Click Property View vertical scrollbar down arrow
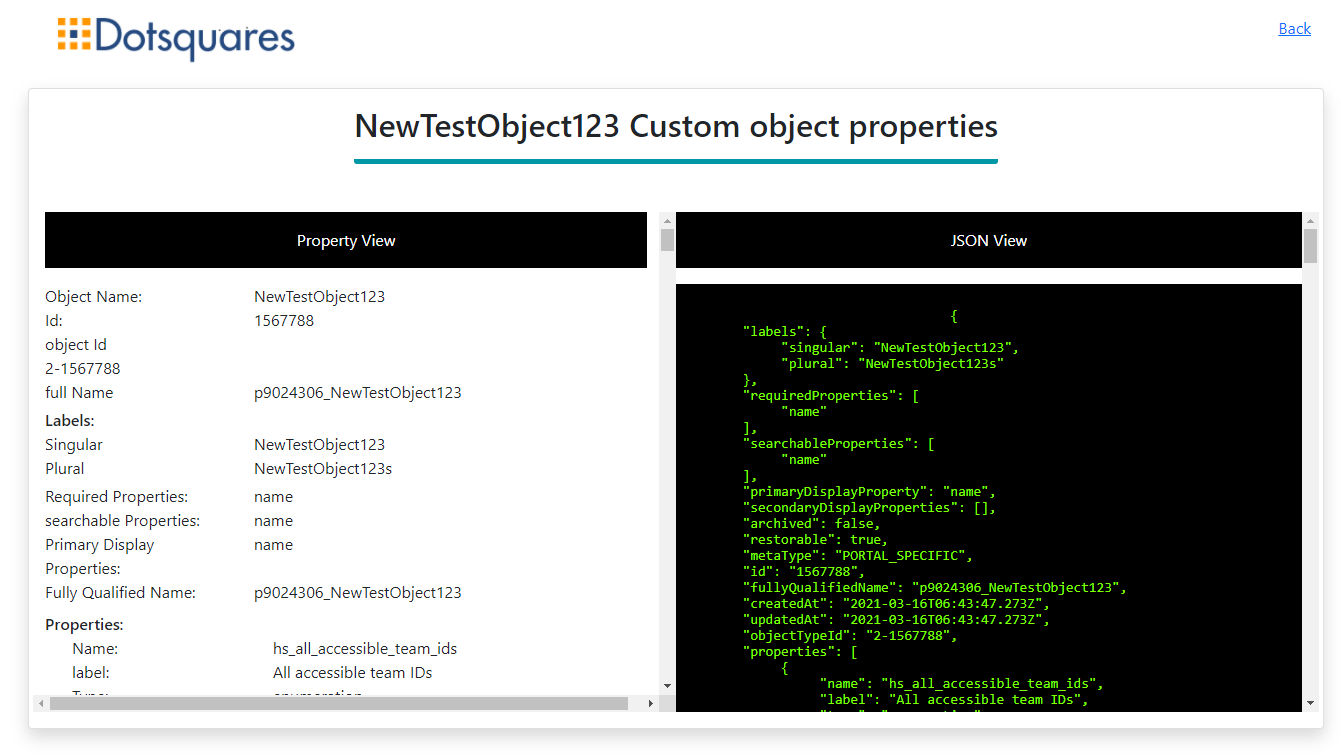1341x756 pixels. click(668, 686)
